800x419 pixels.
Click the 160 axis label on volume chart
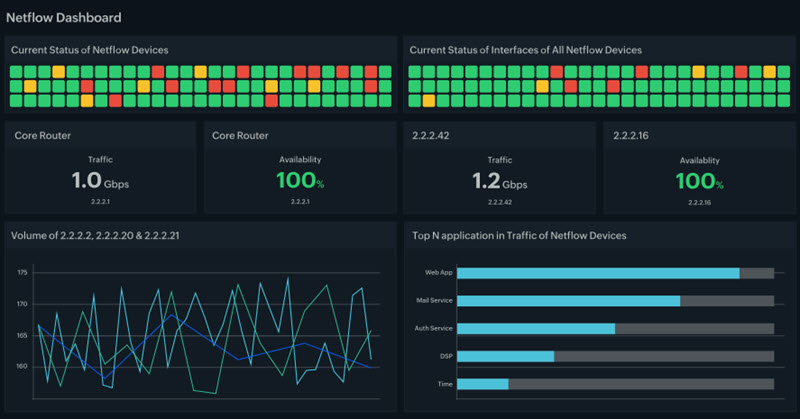tap(22, 366)
